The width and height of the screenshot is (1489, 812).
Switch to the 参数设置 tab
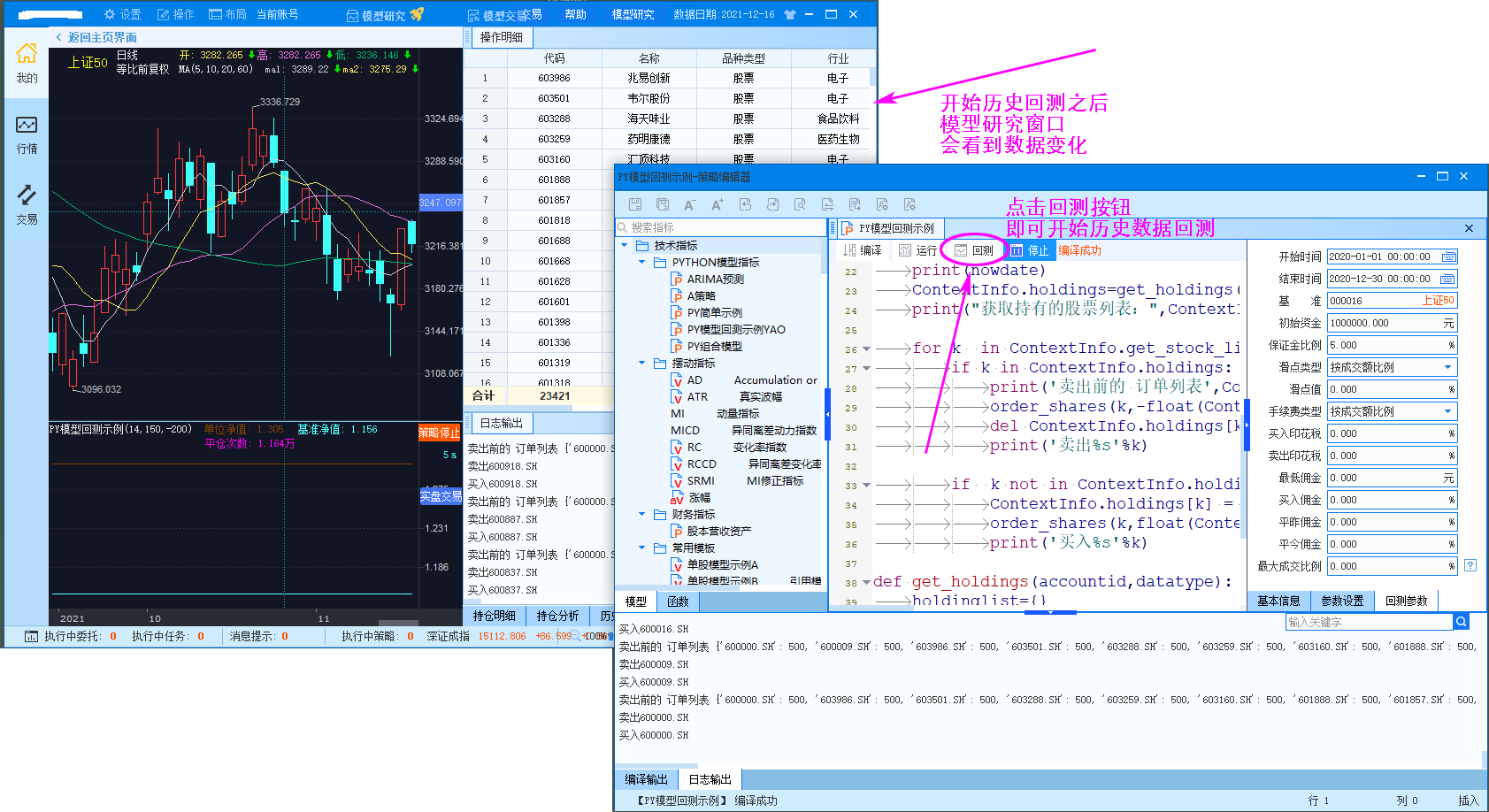[1342, 601]
